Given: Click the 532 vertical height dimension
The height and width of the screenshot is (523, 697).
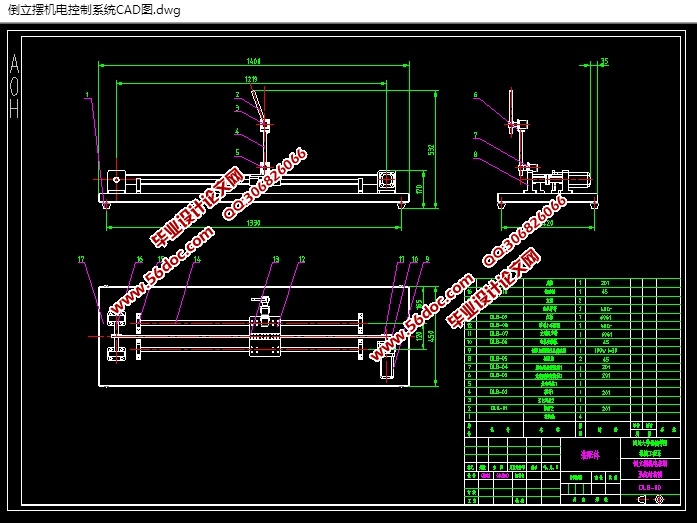Looking at the screenshot, I should (431, 150).
